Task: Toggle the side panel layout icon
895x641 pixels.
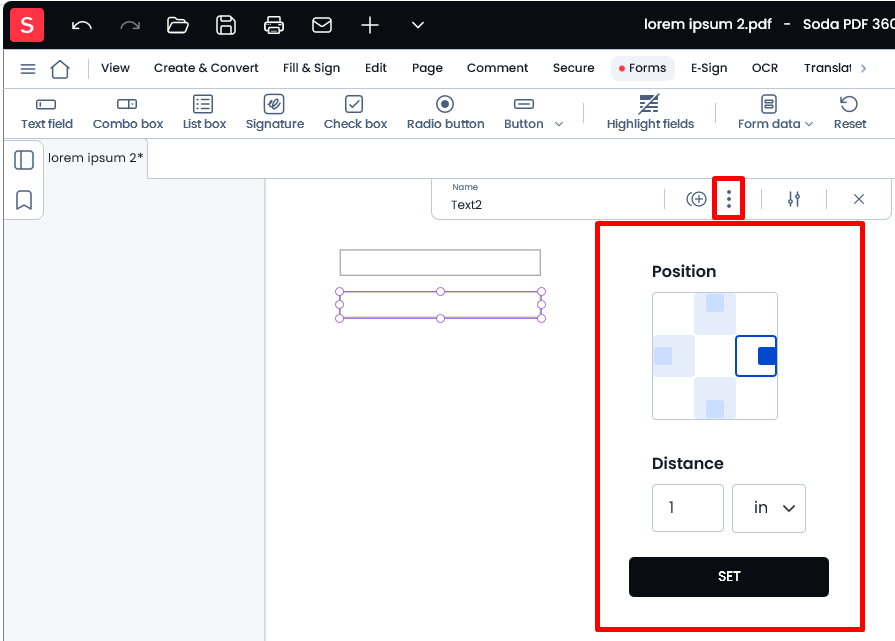Action: point(24,160)
